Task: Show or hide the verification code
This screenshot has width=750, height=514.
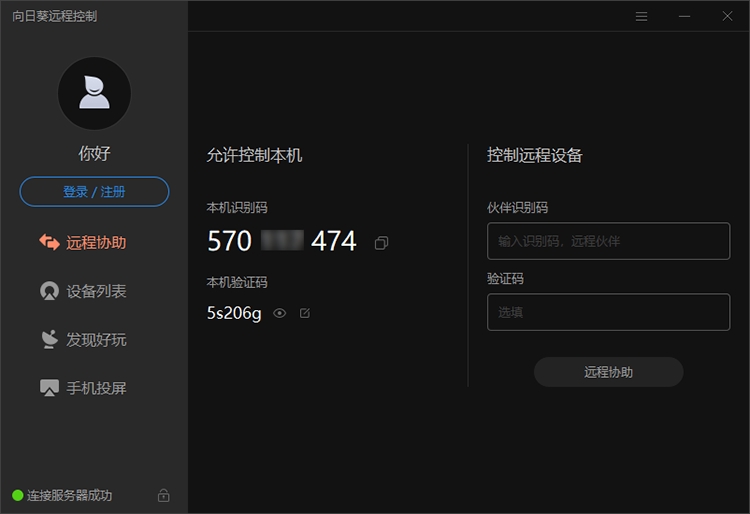Action: click(280, 313)
